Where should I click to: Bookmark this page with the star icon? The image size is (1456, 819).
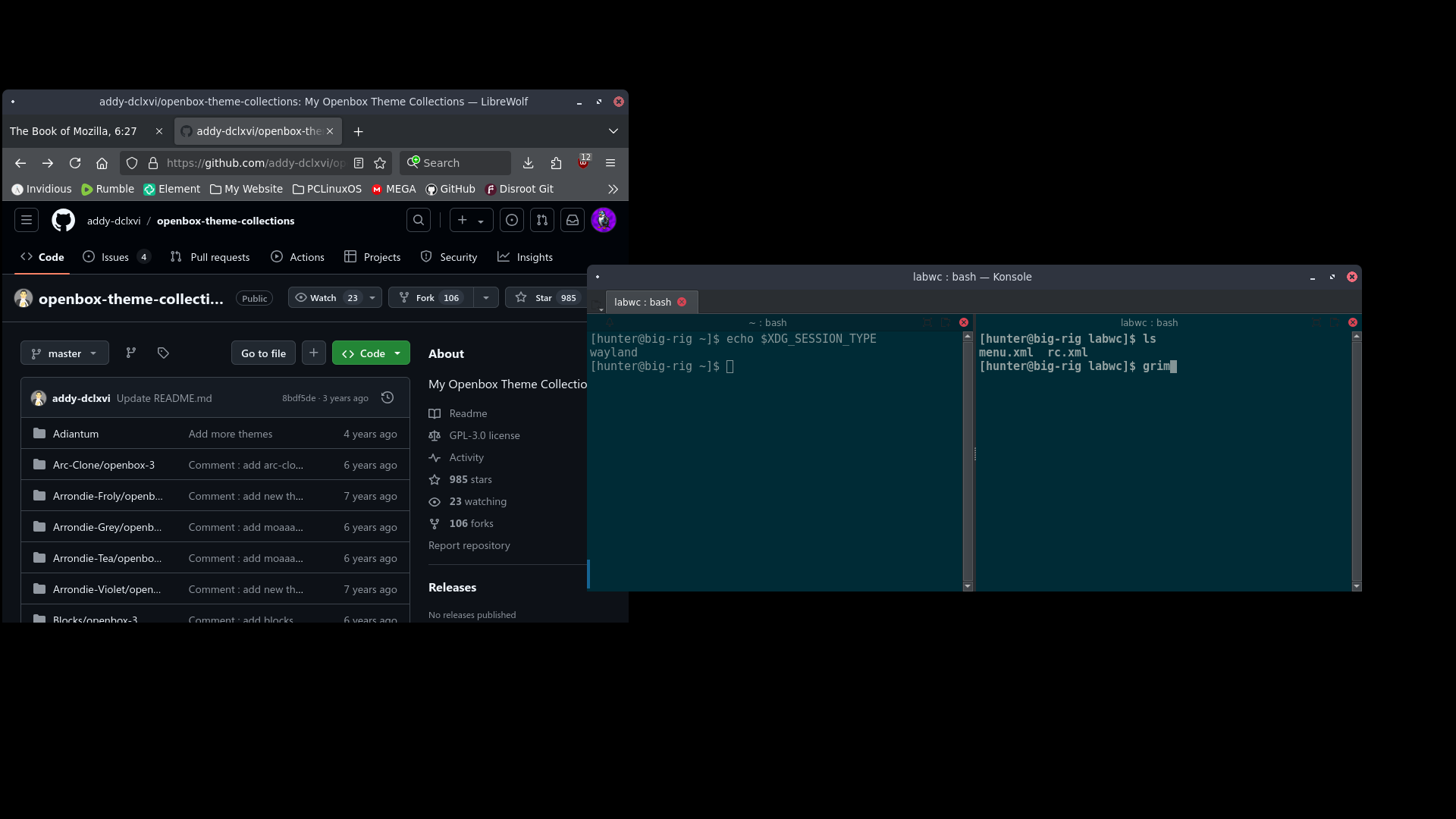[x=380, y=163]
